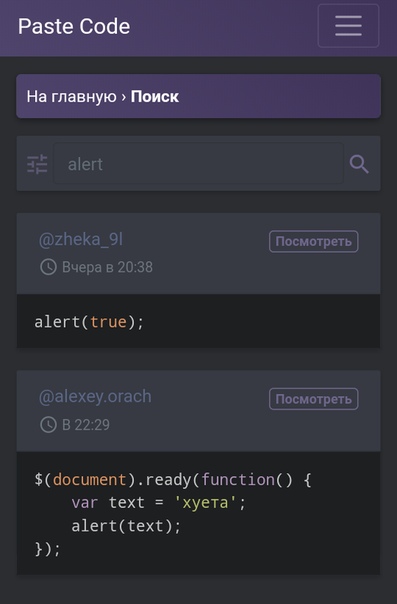Viewport: 397px width, 604px height.
Task: Select Поиск breadcrumb item
Action: point(155,96)
